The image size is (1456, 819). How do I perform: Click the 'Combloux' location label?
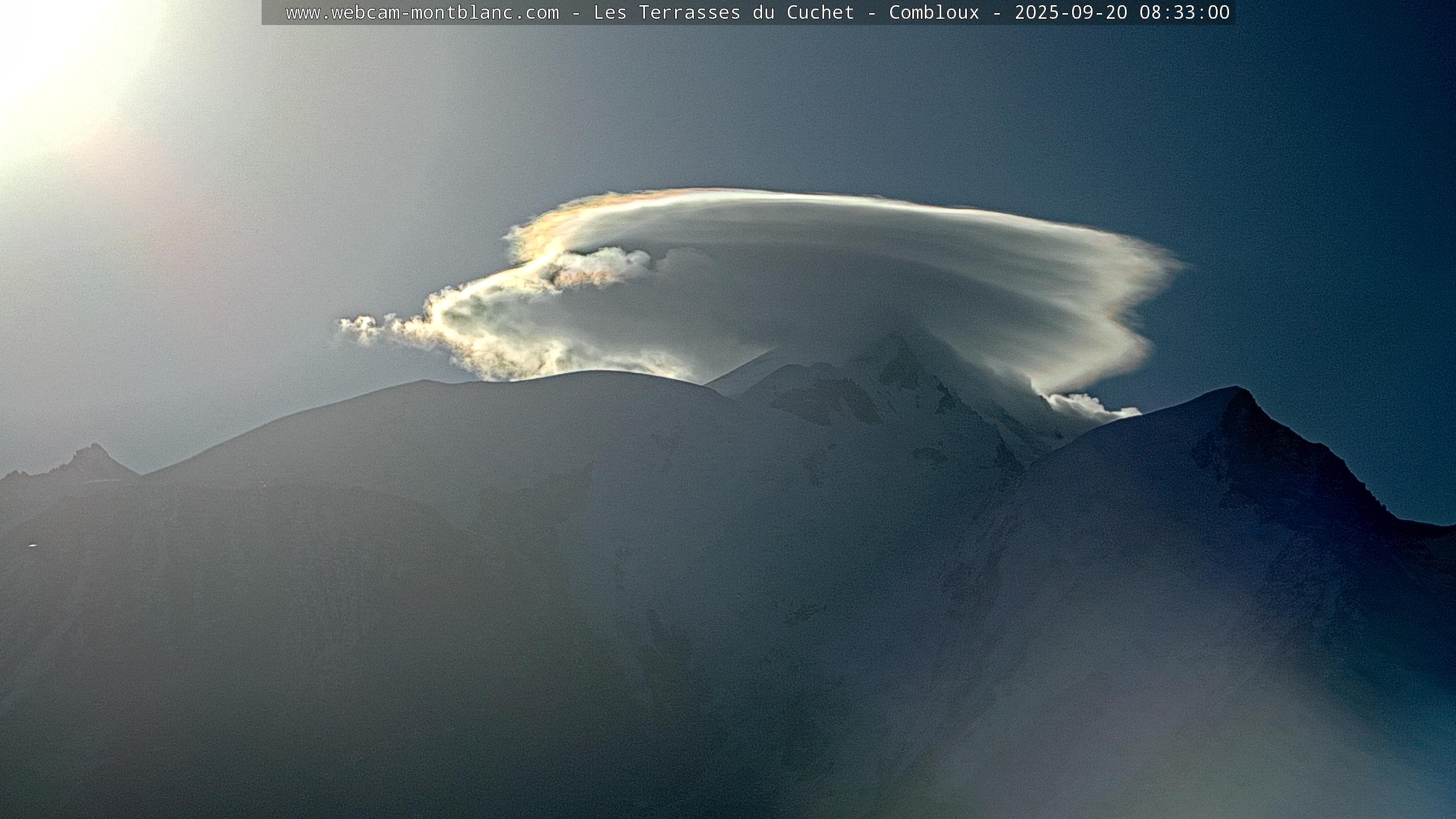934,13
